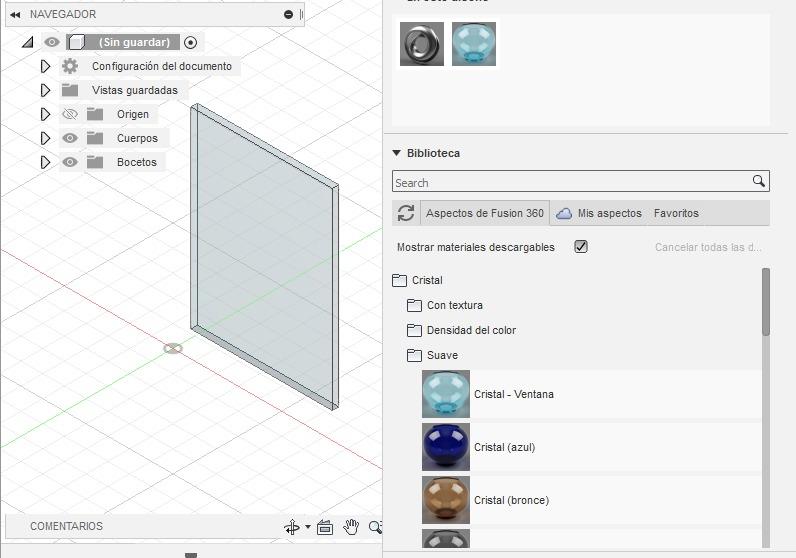Click the Vistas guardadas folder icon
This screenshot has height=558, width=796.
[x=70, y=90]
